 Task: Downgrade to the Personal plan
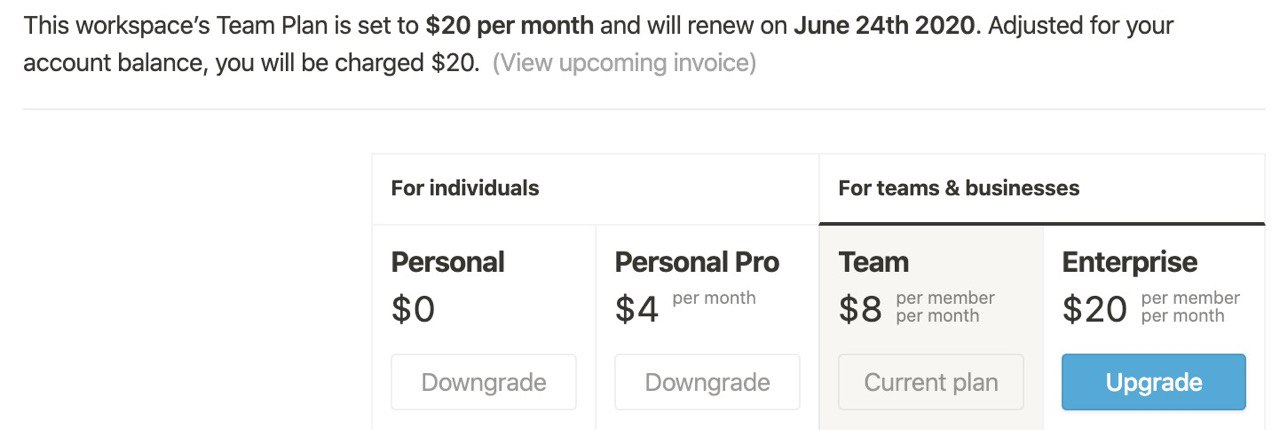coord(483,382)
